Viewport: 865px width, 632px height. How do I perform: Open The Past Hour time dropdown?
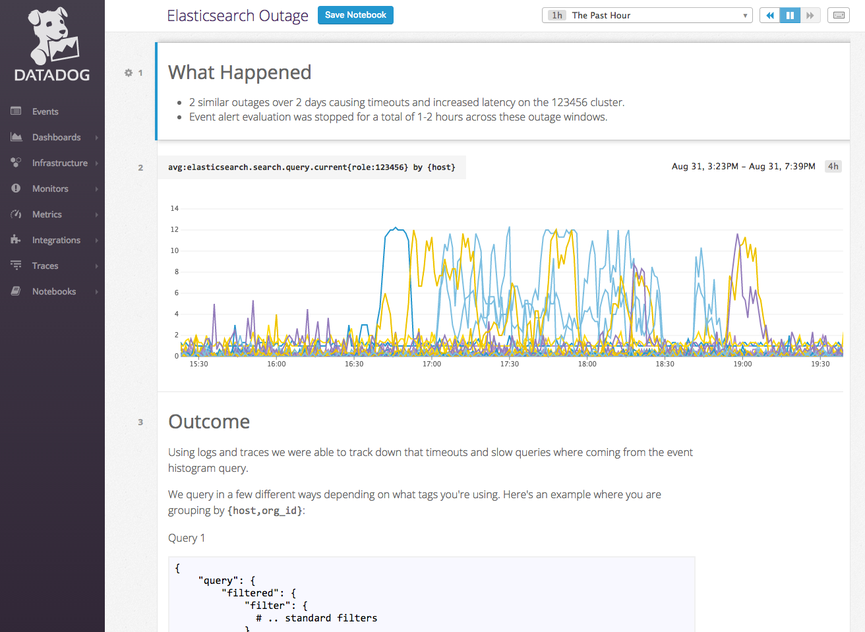pyautogui.click(x=647, y=16)
